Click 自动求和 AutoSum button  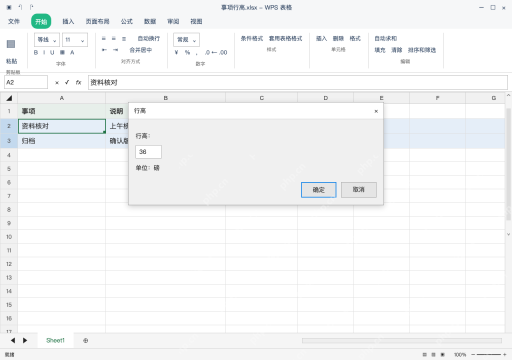tap(386, 39)
